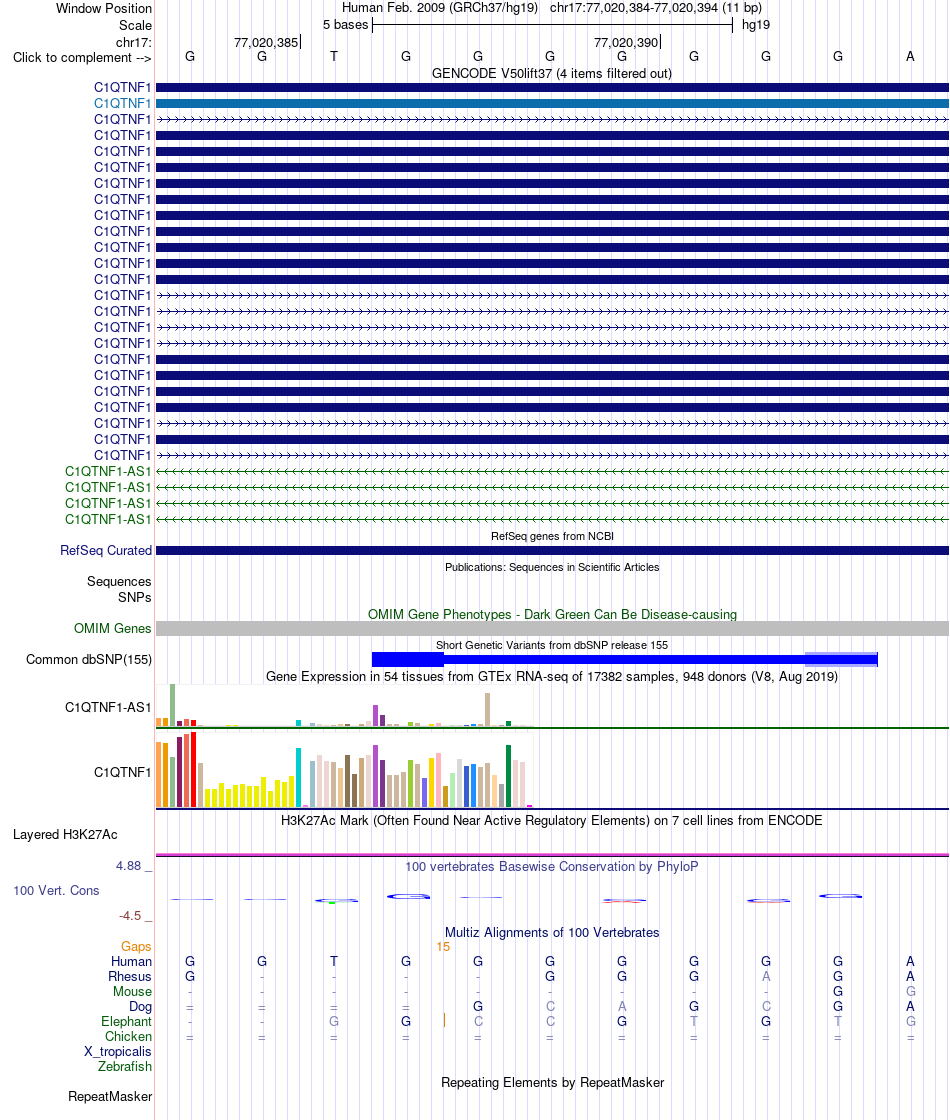Click the Chicken species label
The image size is (950, 1120).
(x=128, y=1036)
